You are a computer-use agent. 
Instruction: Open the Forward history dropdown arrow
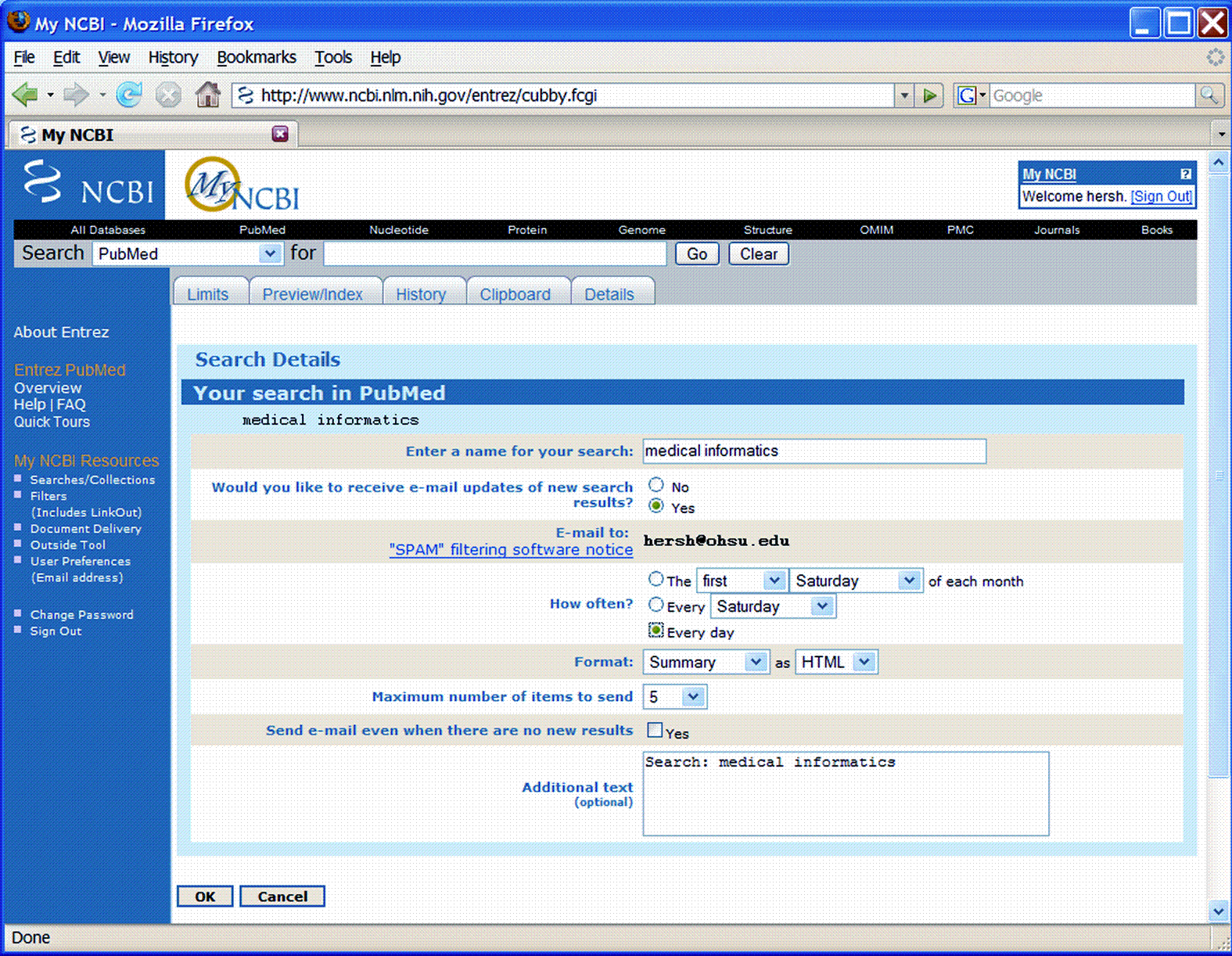pos(102,95)
